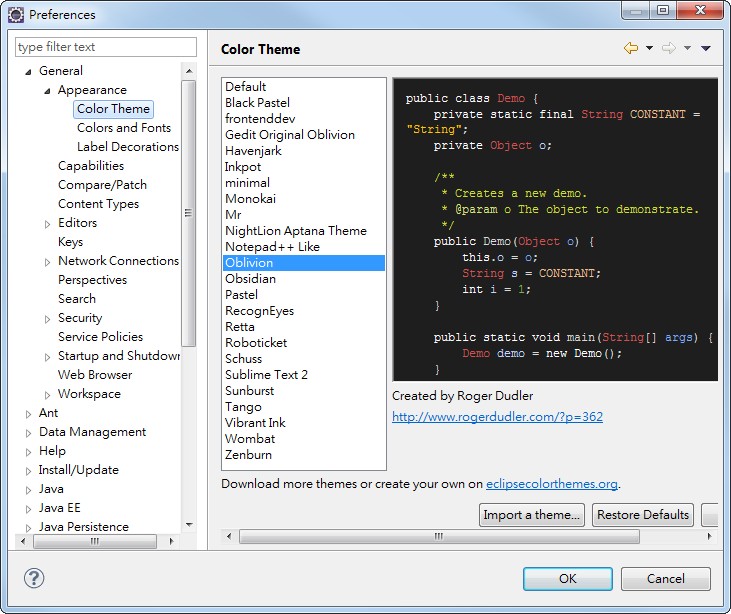731x614 pixels.
Task: Expand the Ant preferences node
Action: [x=28, y=414]
